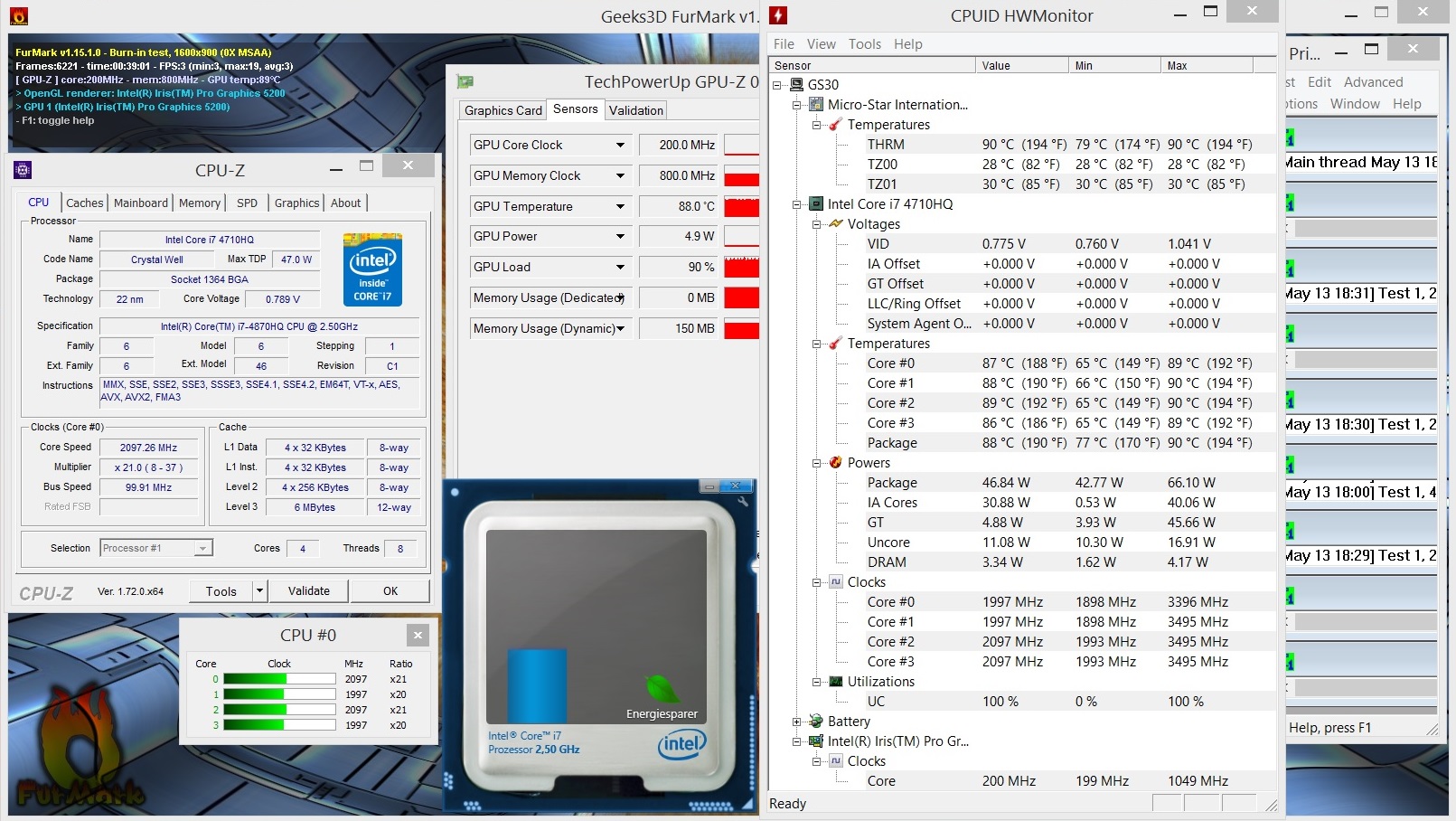Switch to the Mainboard tab in CPU-Z

tap(141, 203)
